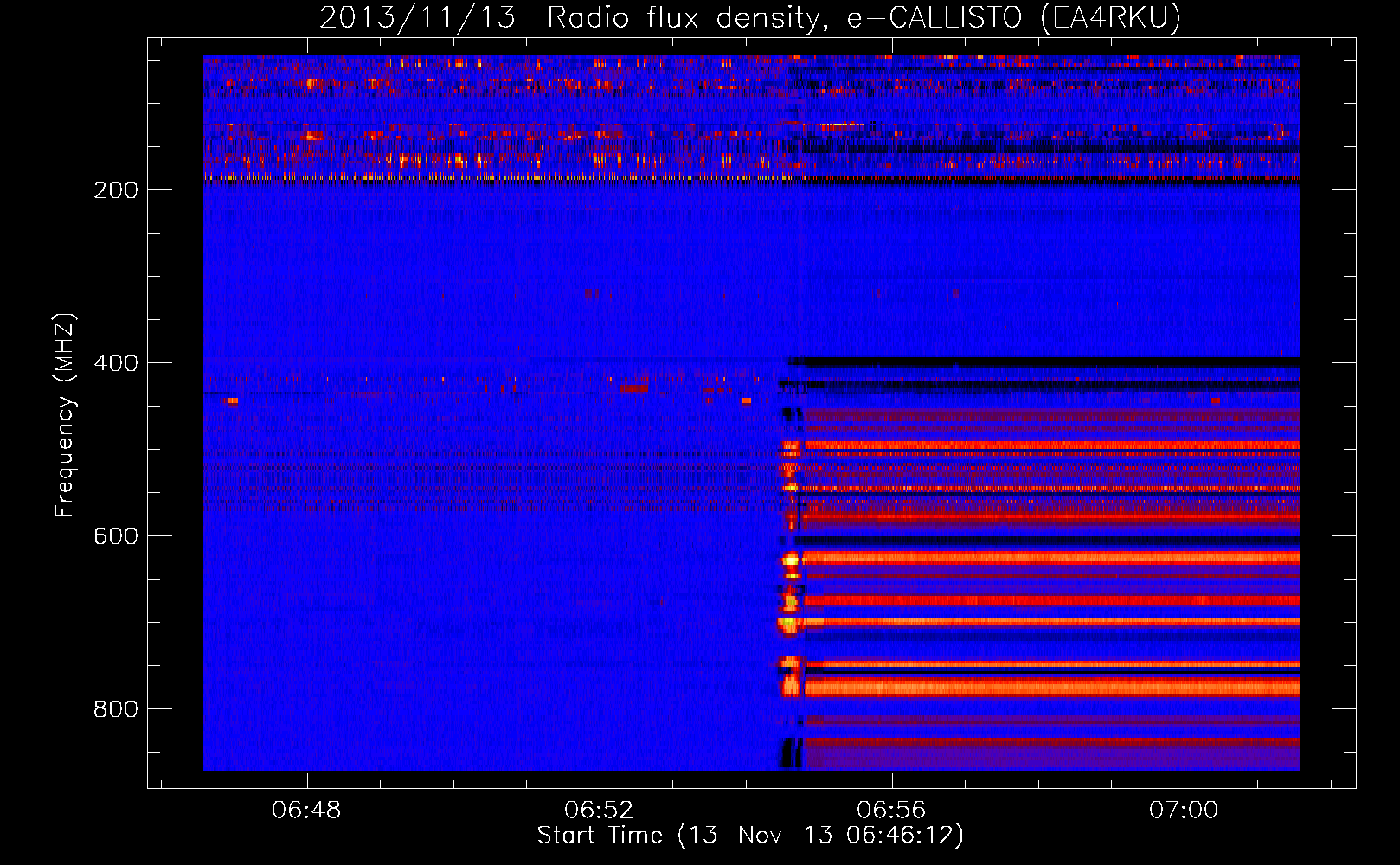
Task: Click the 600 frequency tick label
Action: (116, 536)
